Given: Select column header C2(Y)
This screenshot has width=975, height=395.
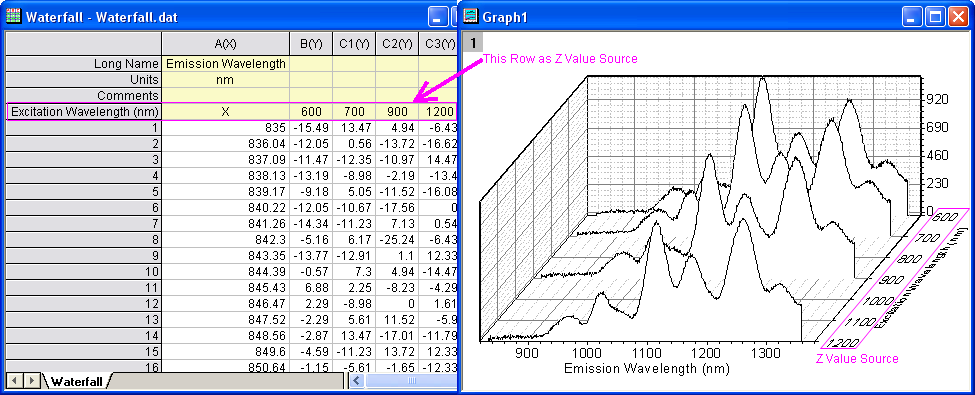Looking at the screenshot, I should click(397, 44).
